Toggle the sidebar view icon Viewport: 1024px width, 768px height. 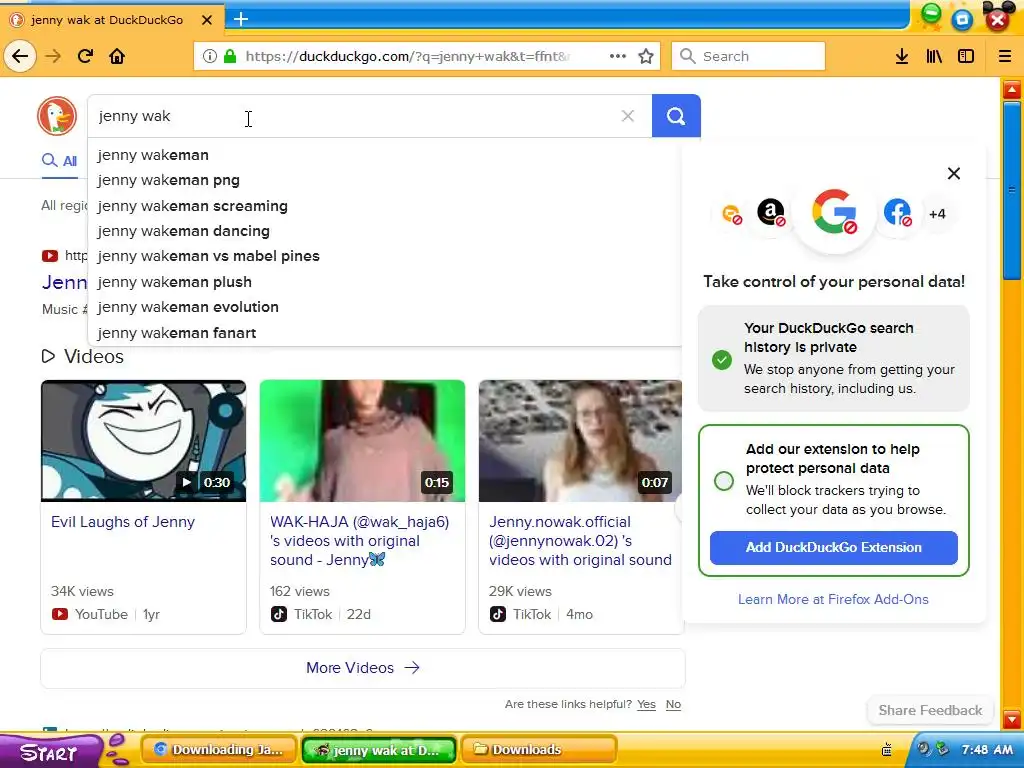(x=966, y=56)
